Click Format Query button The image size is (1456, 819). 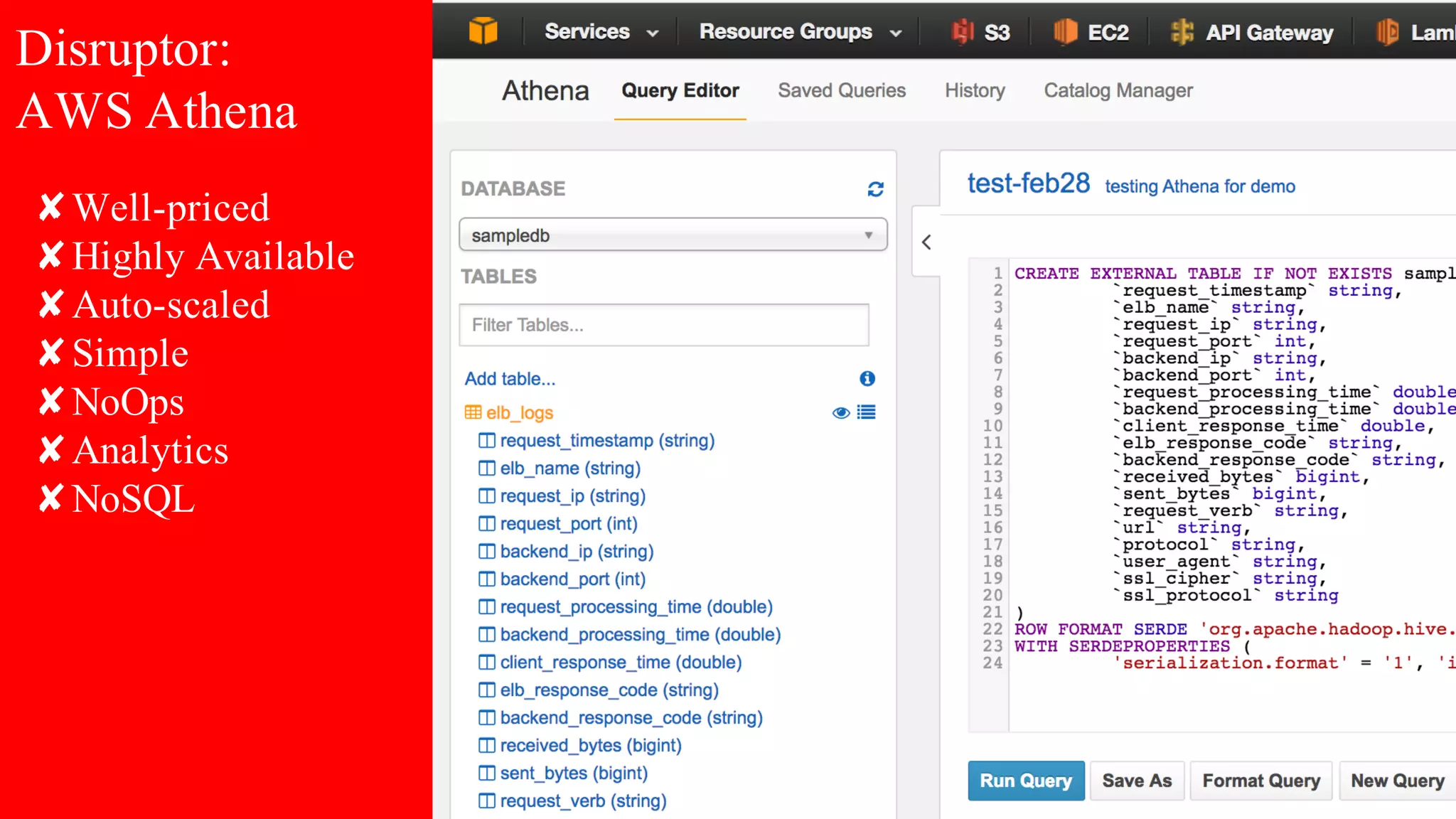pyautogui.click(x=1261, y=781)
